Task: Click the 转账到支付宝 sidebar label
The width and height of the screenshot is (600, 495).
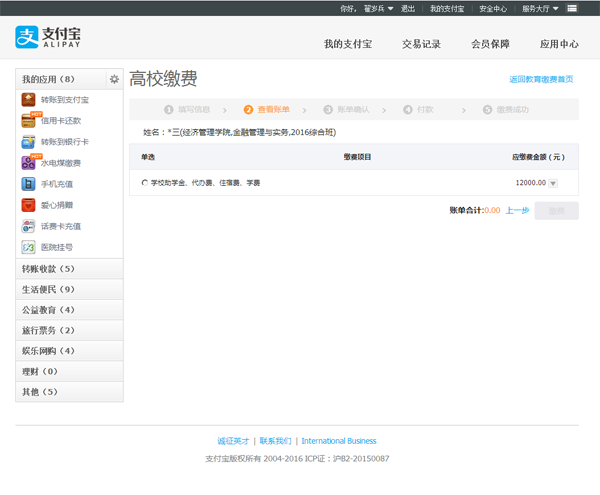Action: (x=65, y=100)
